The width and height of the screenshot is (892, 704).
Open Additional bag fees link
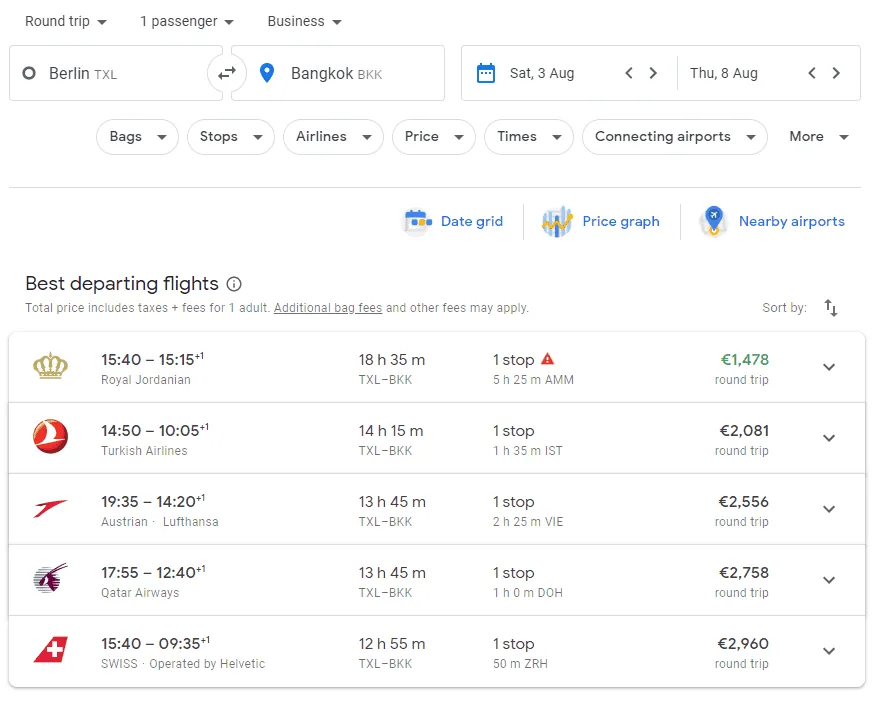[328, 308]
